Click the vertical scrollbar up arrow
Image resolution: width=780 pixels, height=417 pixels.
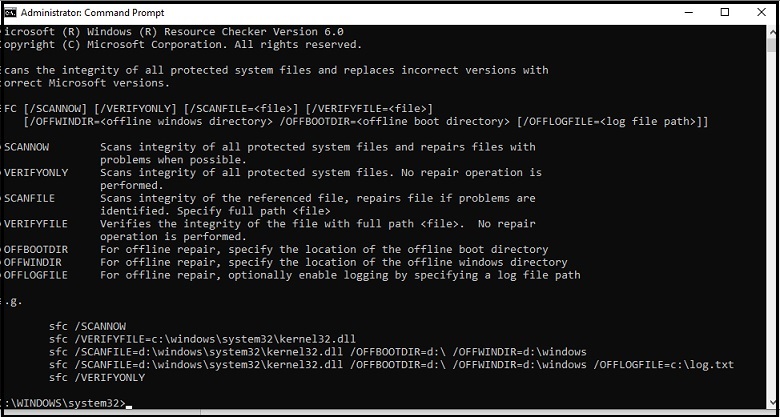tap(772, 30)
